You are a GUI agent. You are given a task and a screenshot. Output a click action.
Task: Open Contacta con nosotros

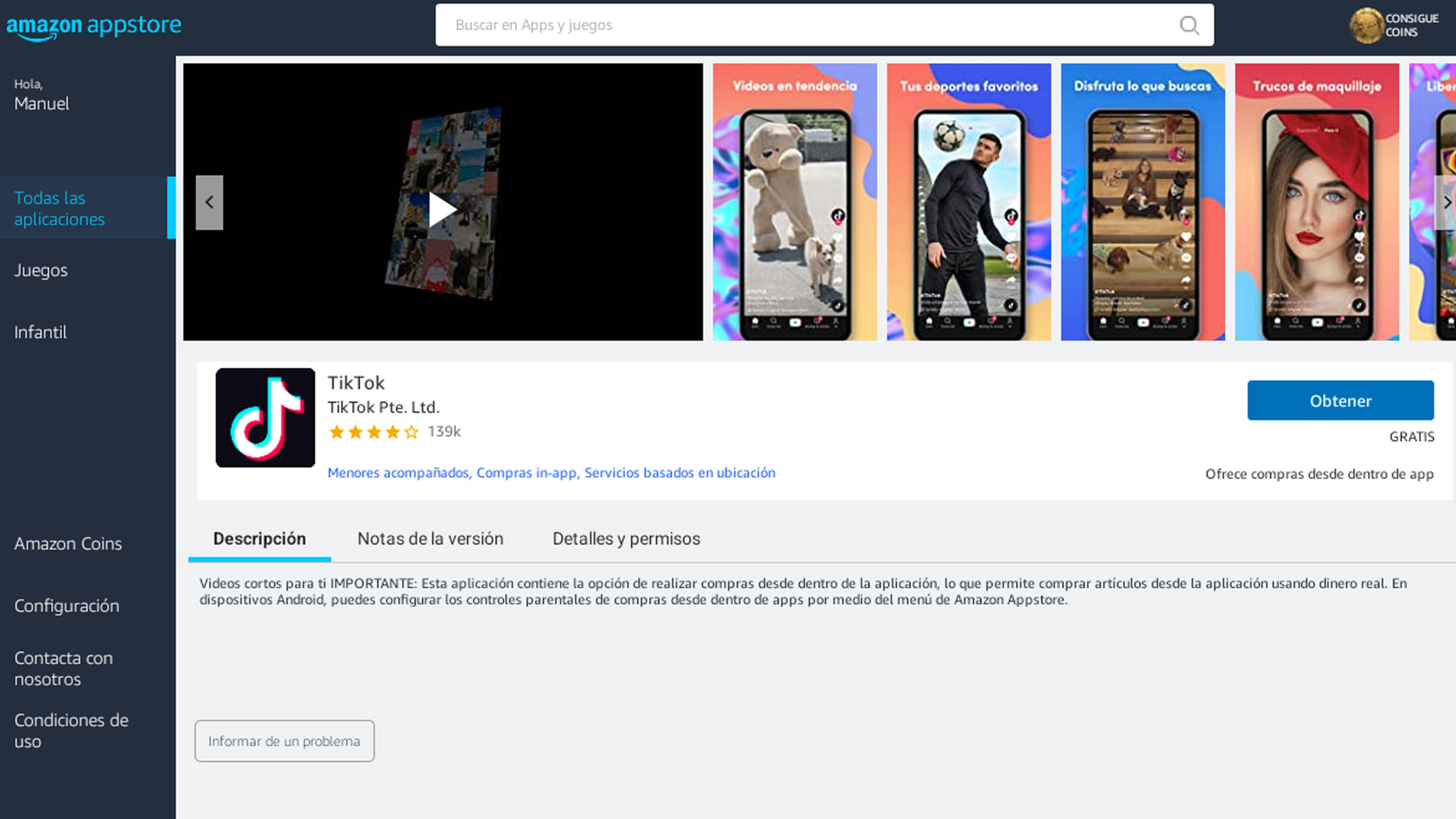63,668
